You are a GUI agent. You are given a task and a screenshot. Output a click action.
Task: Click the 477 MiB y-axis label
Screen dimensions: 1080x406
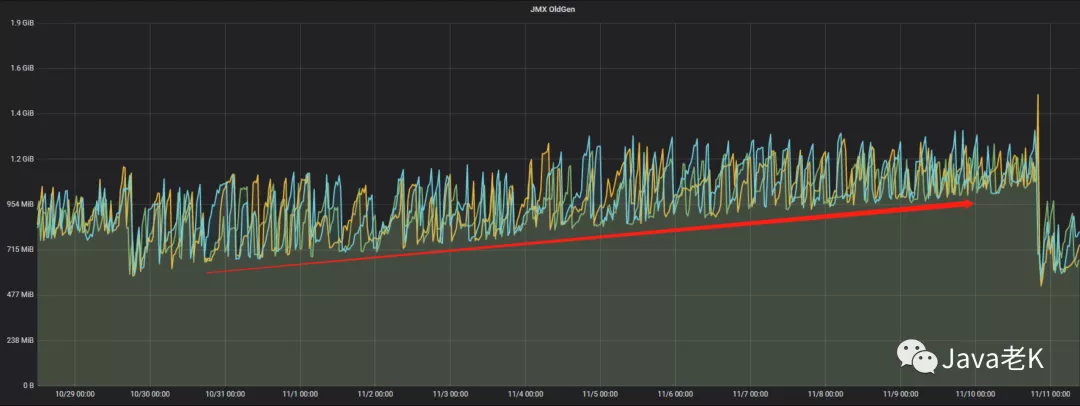click(19, 294)
